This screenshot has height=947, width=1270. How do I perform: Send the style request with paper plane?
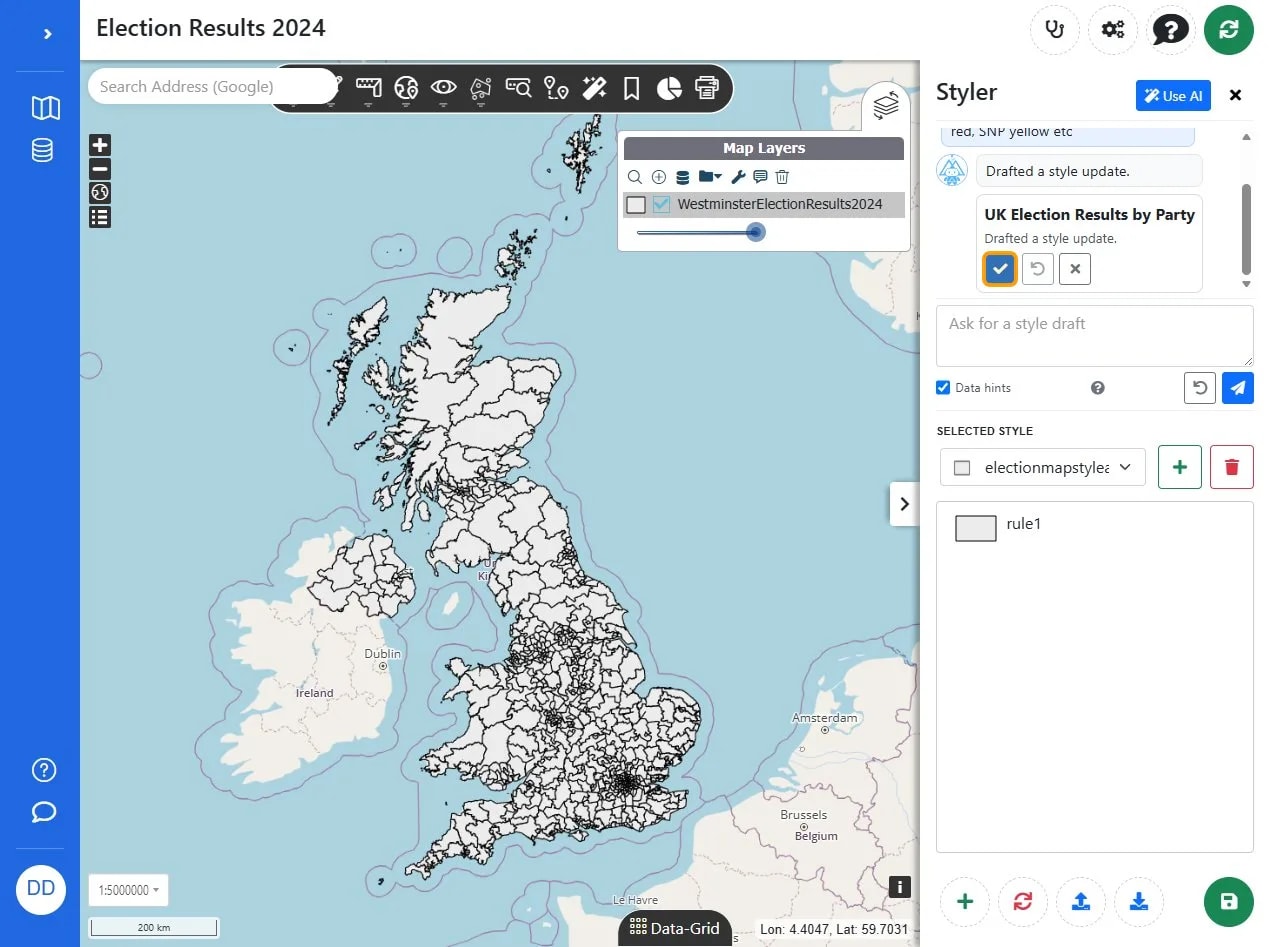click(1238, 388)
